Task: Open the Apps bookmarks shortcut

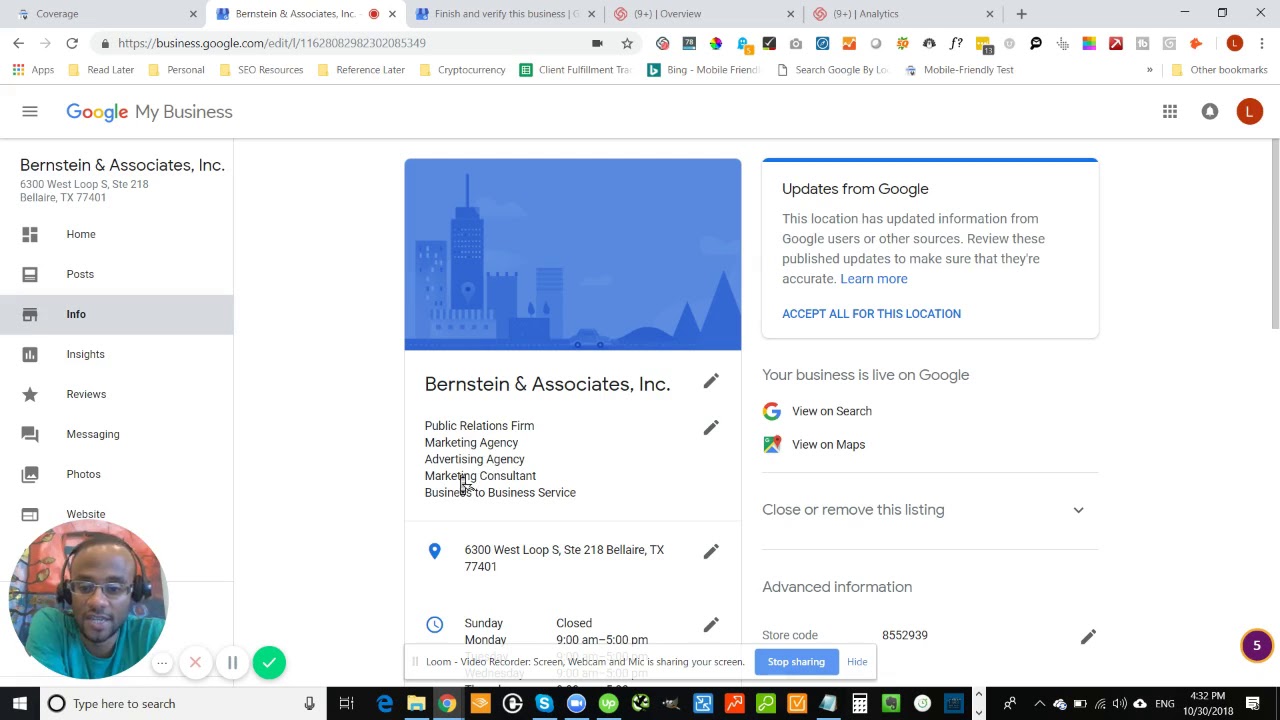Action: pos(33,70)
